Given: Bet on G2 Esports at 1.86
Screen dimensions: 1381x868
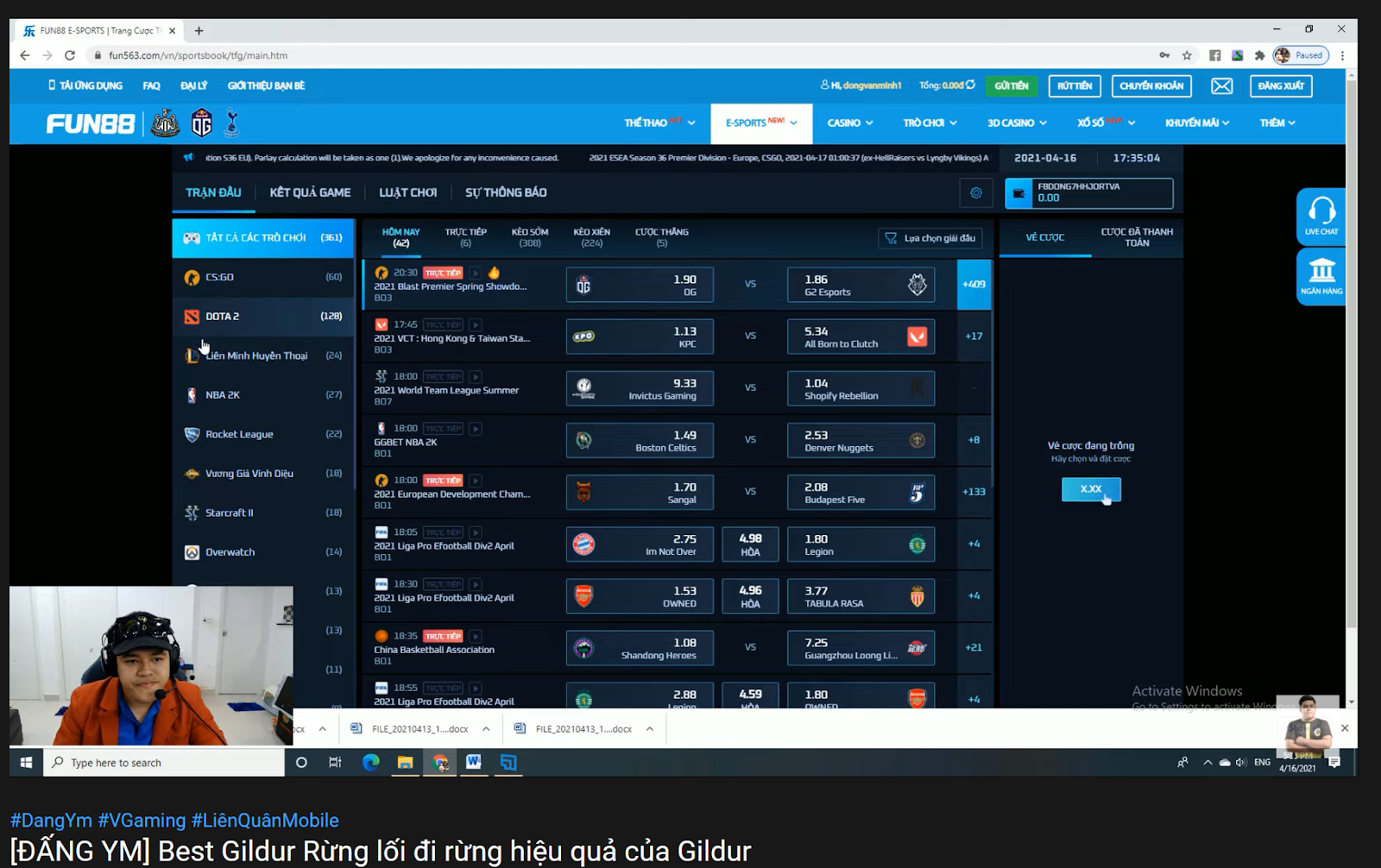Looking at the screenshot, I should (x=861, y=285).
